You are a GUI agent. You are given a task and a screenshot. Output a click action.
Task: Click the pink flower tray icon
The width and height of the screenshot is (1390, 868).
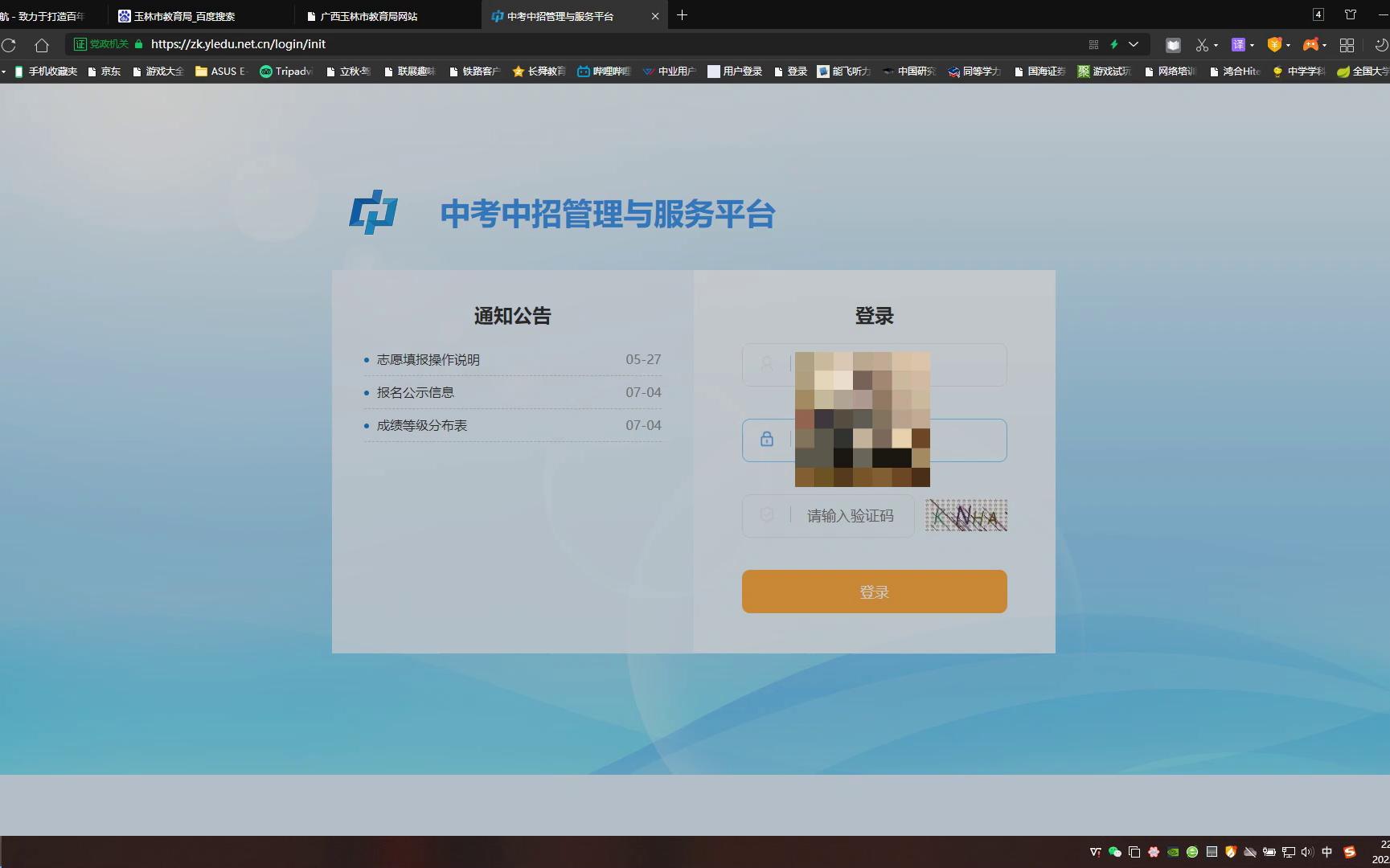(1154, 852)
